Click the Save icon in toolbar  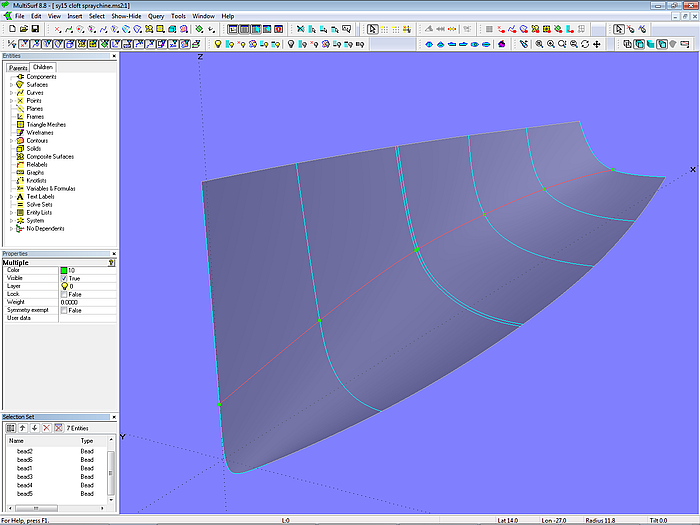36,30
